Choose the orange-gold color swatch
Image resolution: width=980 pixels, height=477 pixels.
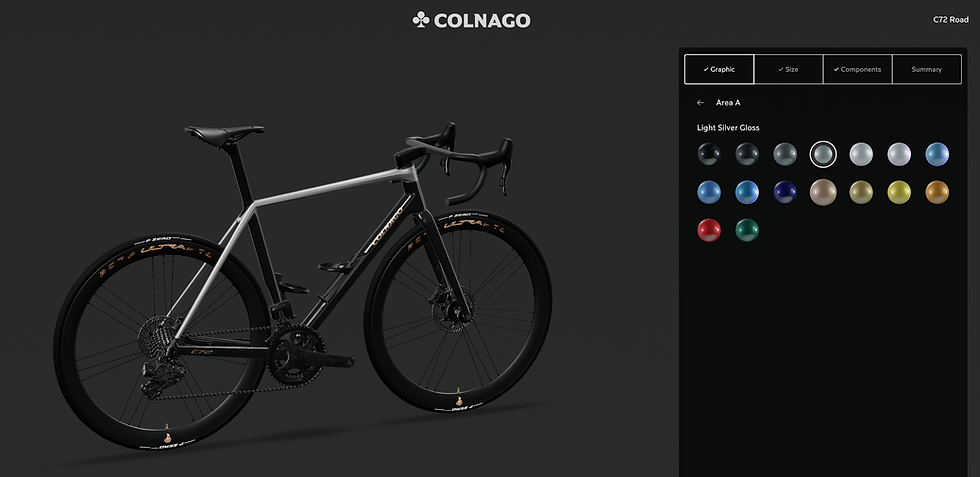coord(937,192)
